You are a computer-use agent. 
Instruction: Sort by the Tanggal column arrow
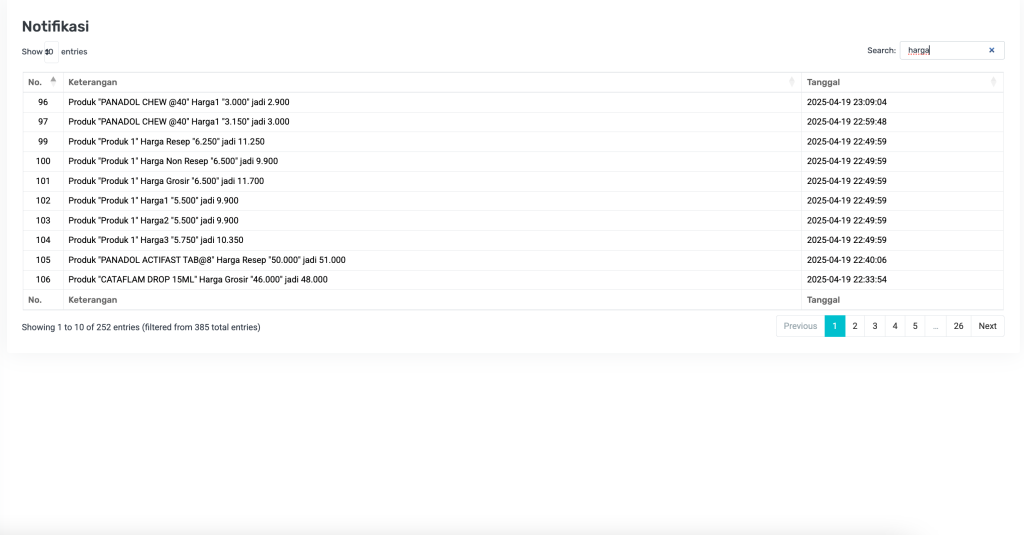pyautogui.click(x=993, y=81)
